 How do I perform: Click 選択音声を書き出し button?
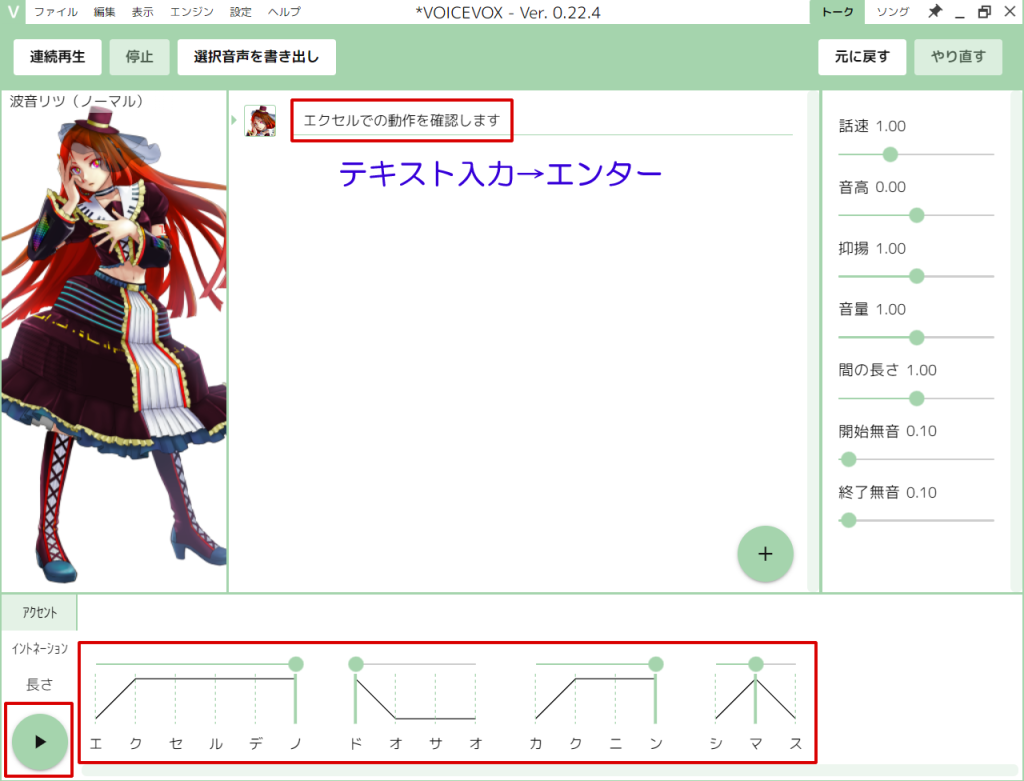(x=256, y=57)
